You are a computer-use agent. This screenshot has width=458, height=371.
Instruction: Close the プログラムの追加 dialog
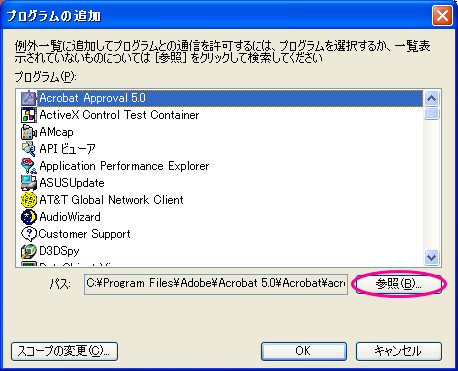point(443,15)
